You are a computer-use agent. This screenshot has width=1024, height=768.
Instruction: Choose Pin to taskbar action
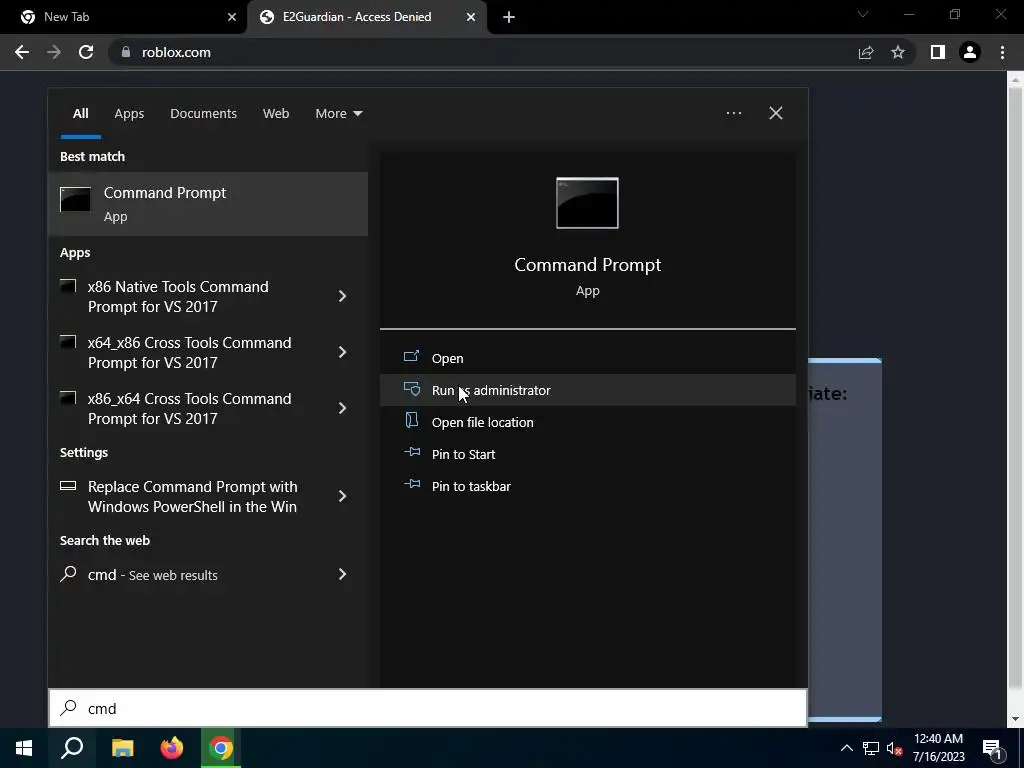point(587,486)
